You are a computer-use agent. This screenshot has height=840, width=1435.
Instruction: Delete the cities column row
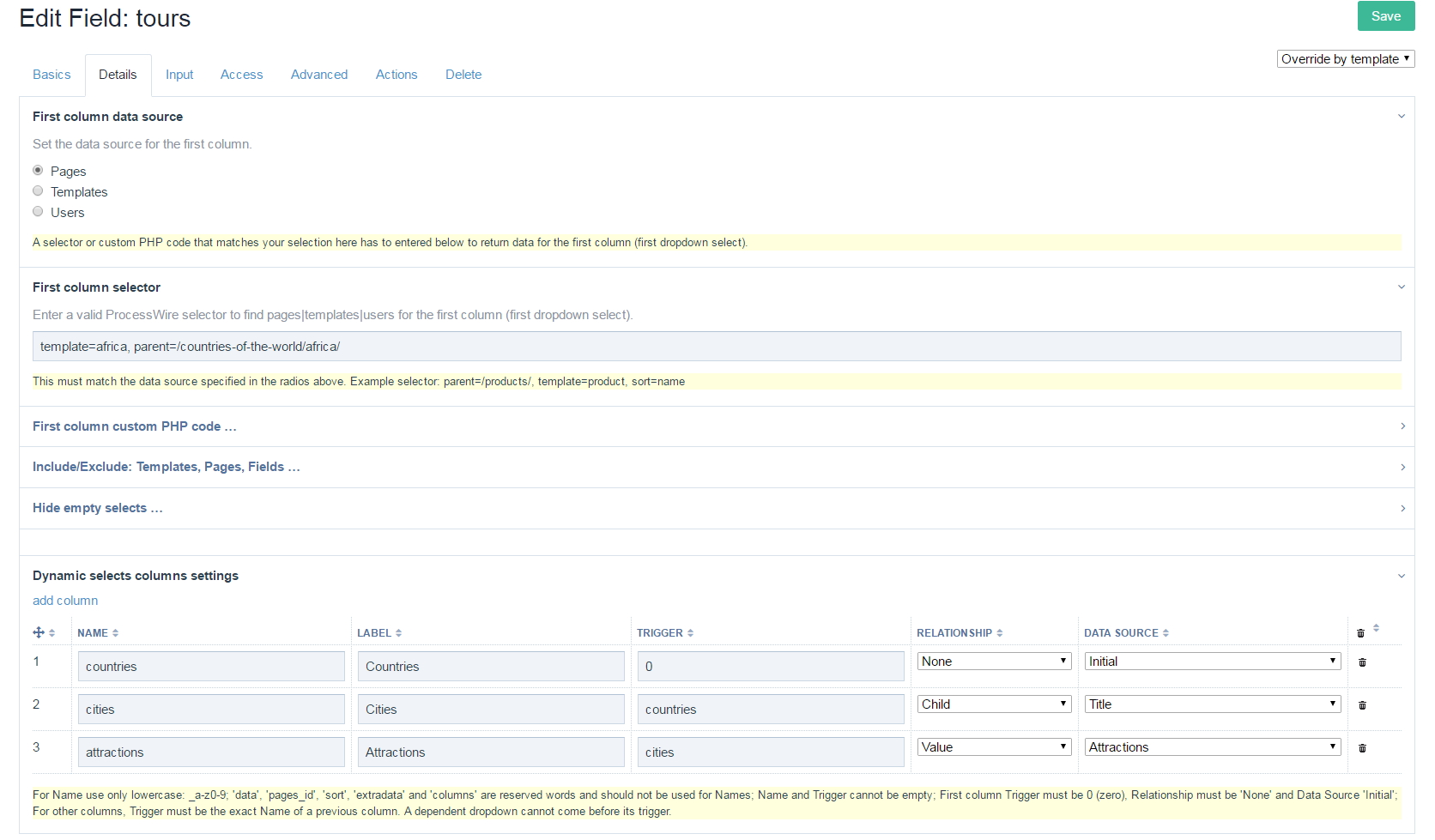[1362, 705]
